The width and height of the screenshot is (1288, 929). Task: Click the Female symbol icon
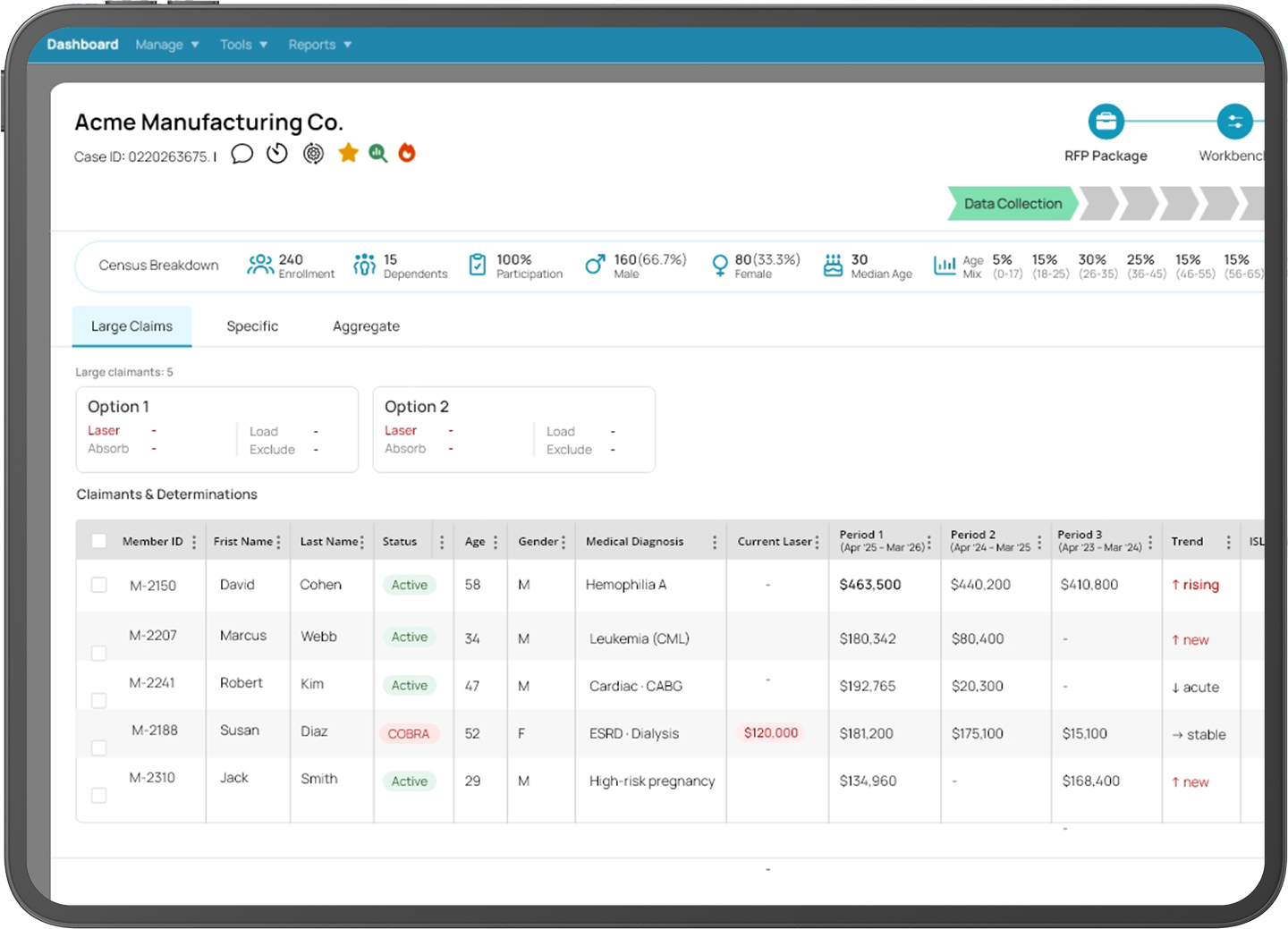click(719, 266)
